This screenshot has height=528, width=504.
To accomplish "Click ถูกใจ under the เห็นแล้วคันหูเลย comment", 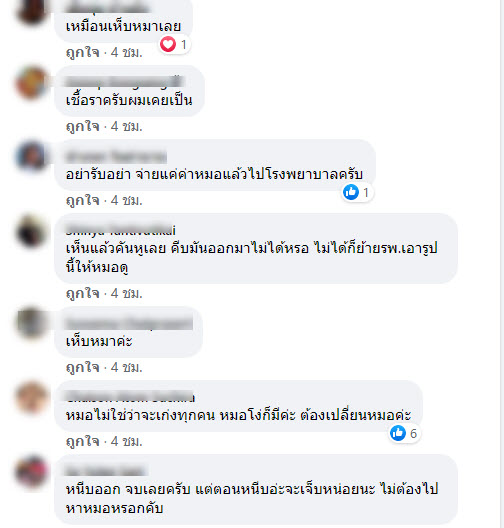I will point(82,294).
